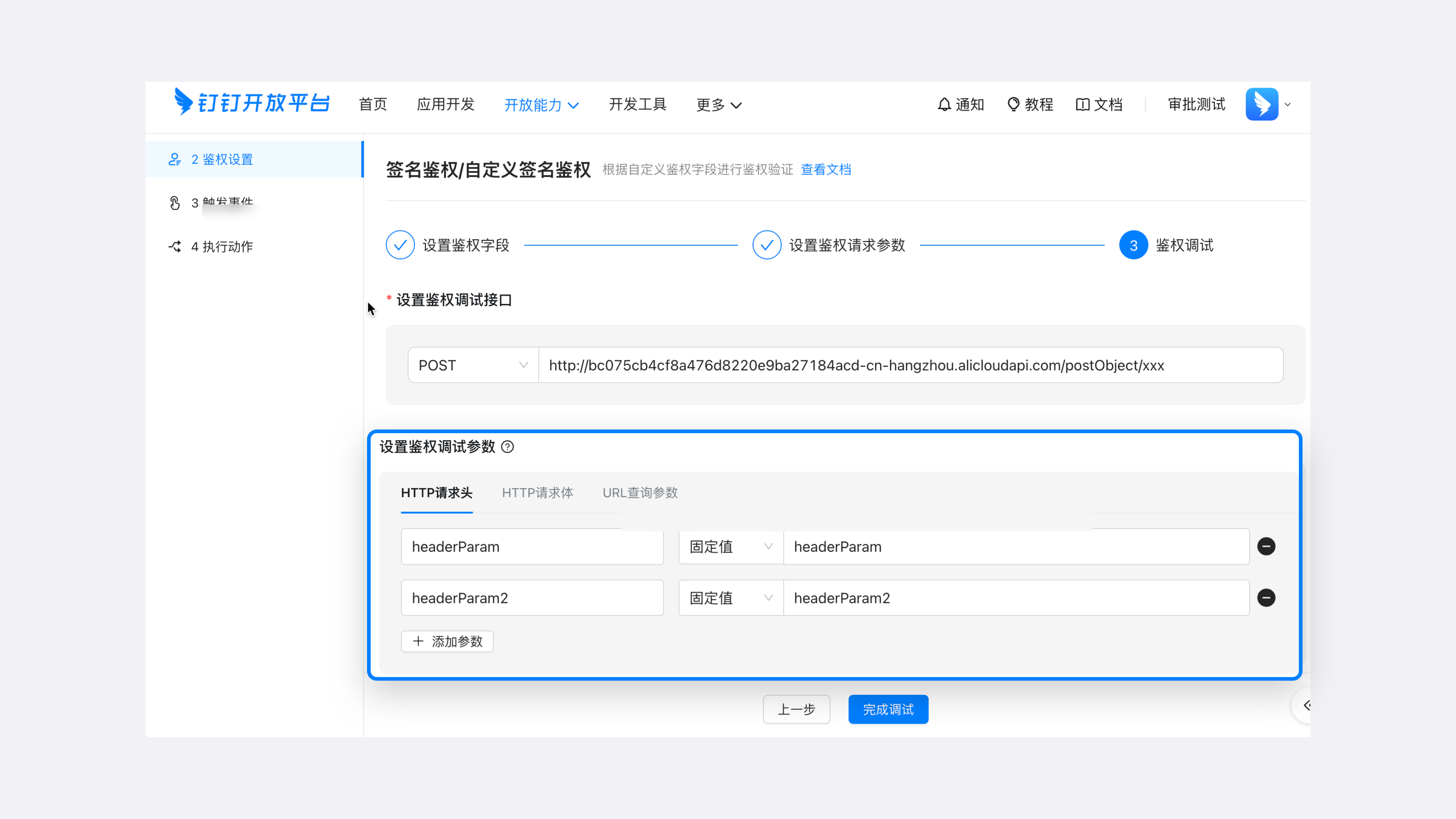Remove the headerParam parameter row

click(x=1267, y=547)
